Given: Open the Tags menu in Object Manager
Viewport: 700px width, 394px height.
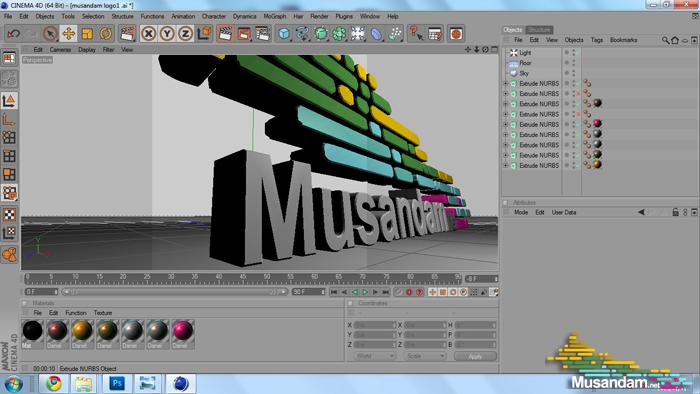Looking at the screenshot, I should (596, 40).
